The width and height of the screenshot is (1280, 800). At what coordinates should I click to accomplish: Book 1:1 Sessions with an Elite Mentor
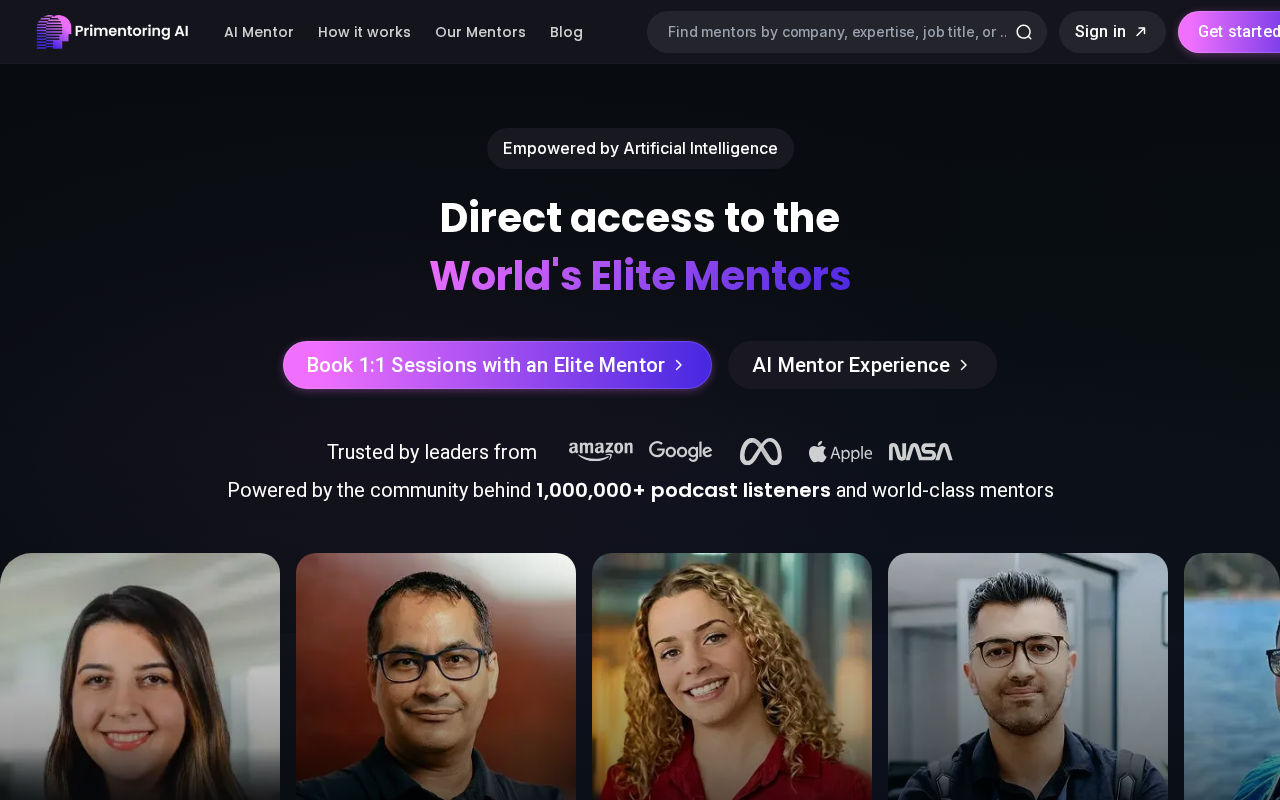pos(497,365)
